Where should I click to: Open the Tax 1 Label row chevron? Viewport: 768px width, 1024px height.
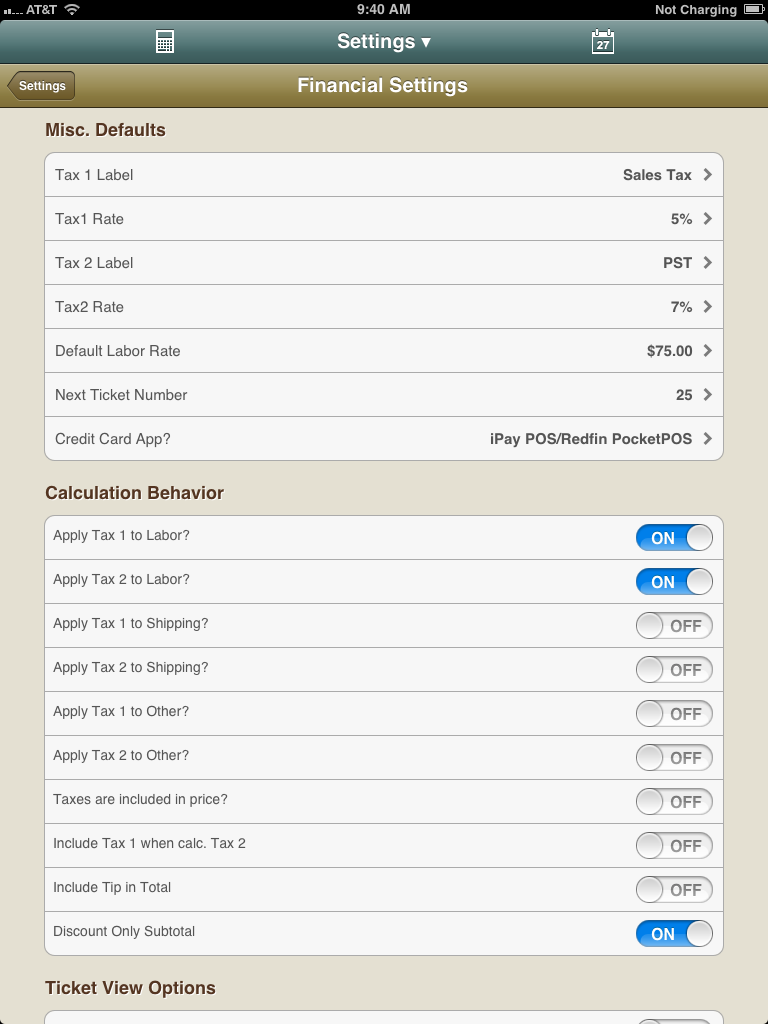coord(707,174)
